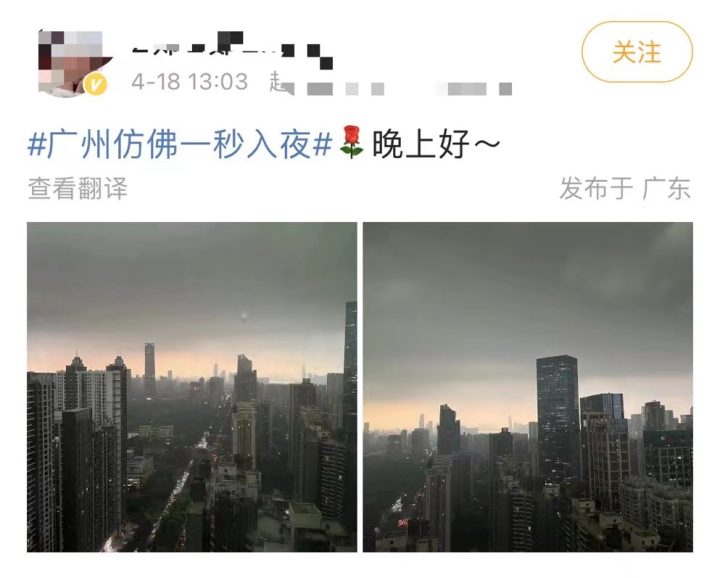The image size is (720, 578).
Task: Tap the 发布于 广东 location label
Action: (x=625, y=188)
